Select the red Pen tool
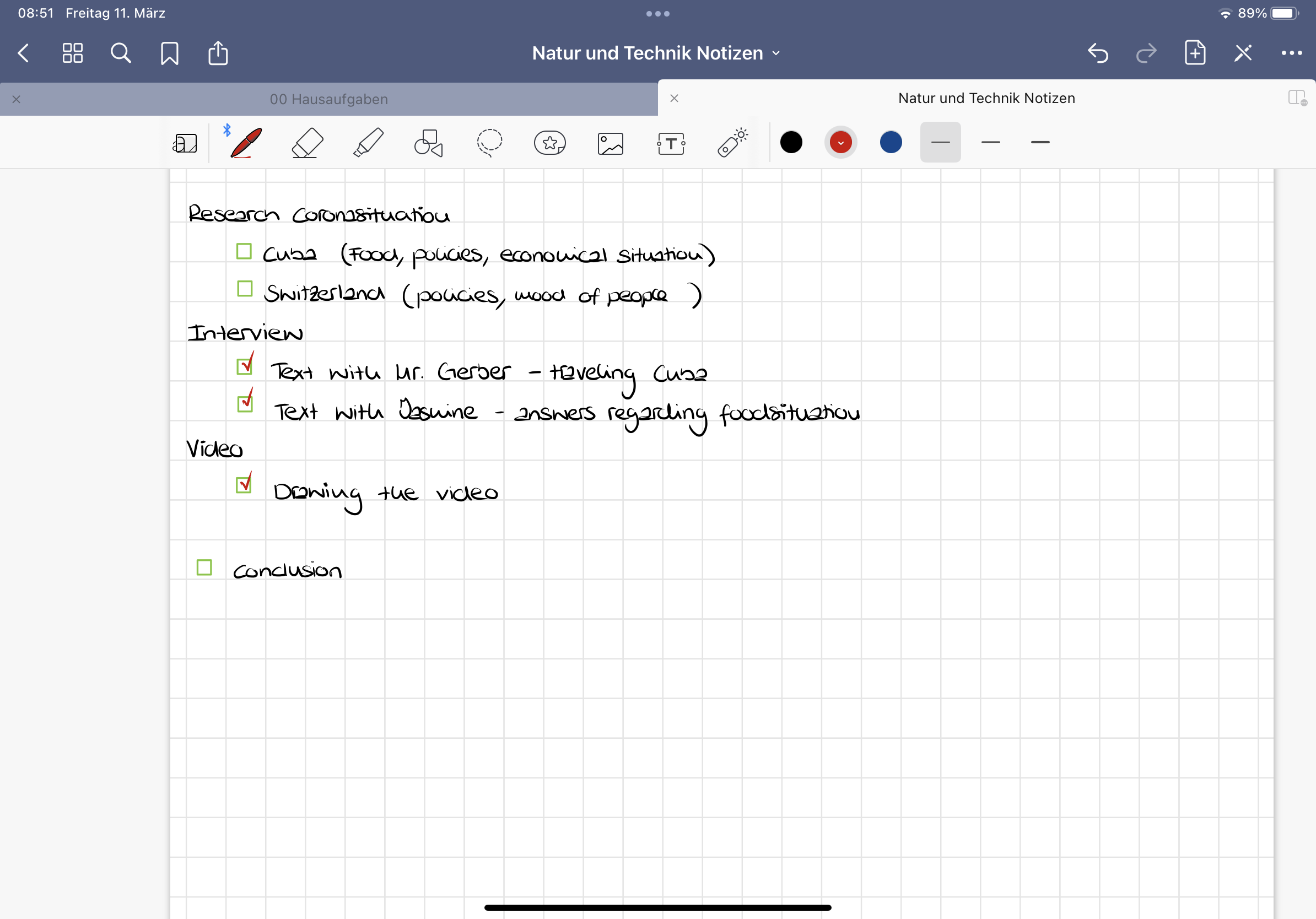The image size is (1316, 919). click(x=246, y=143)
